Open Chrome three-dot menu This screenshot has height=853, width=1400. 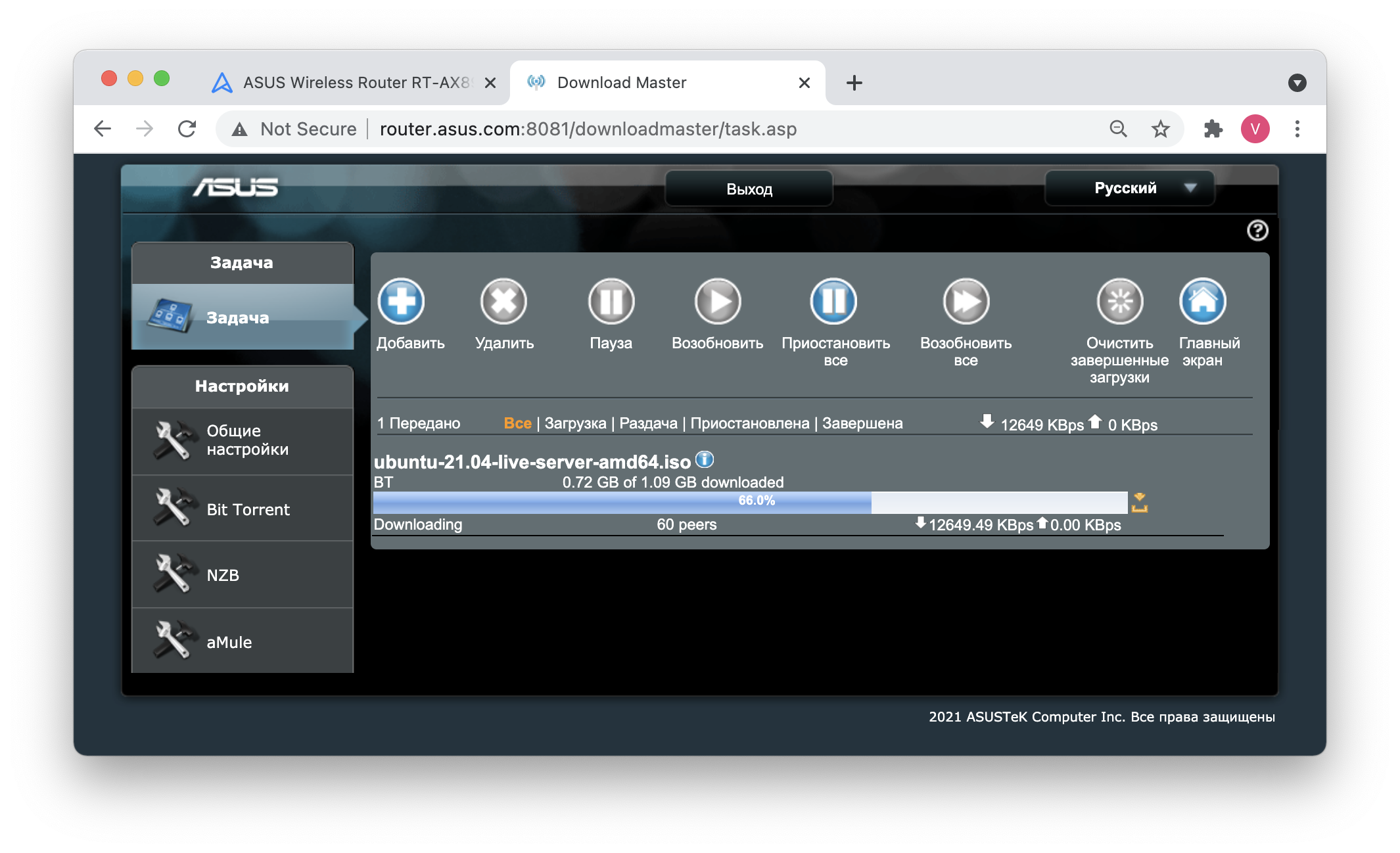(1297, 129)
